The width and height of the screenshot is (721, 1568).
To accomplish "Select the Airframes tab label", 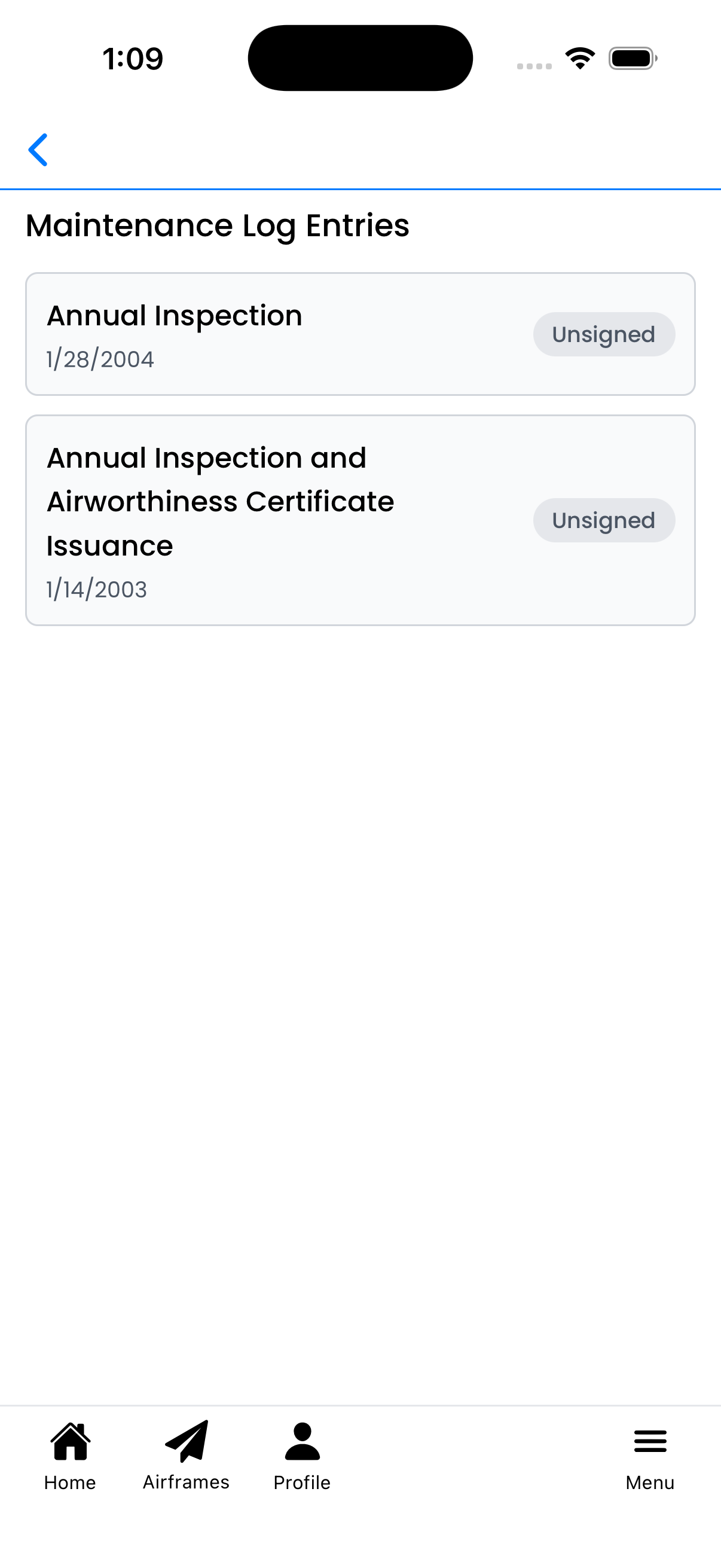I will tap(186, 1482).
